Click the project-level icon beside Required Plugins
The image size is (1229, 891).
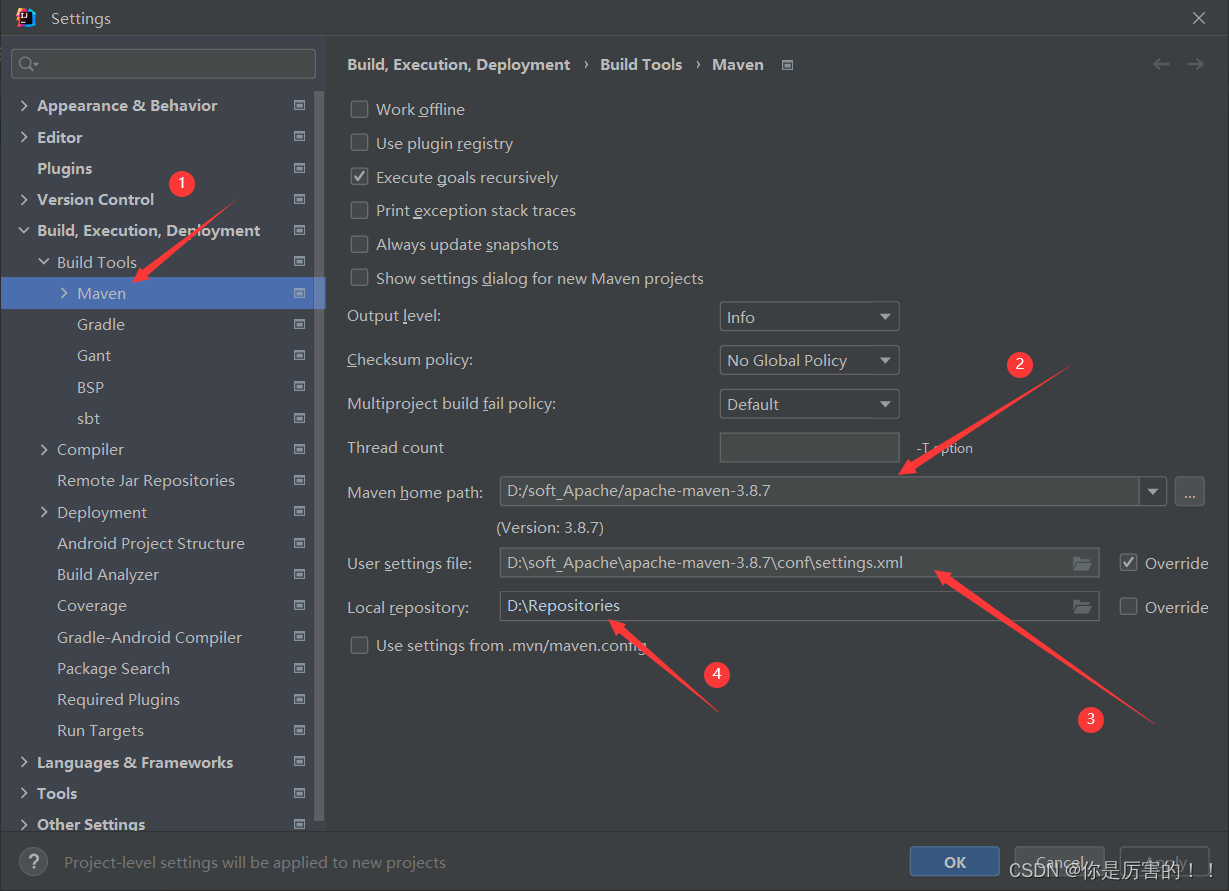coord(299,699)
